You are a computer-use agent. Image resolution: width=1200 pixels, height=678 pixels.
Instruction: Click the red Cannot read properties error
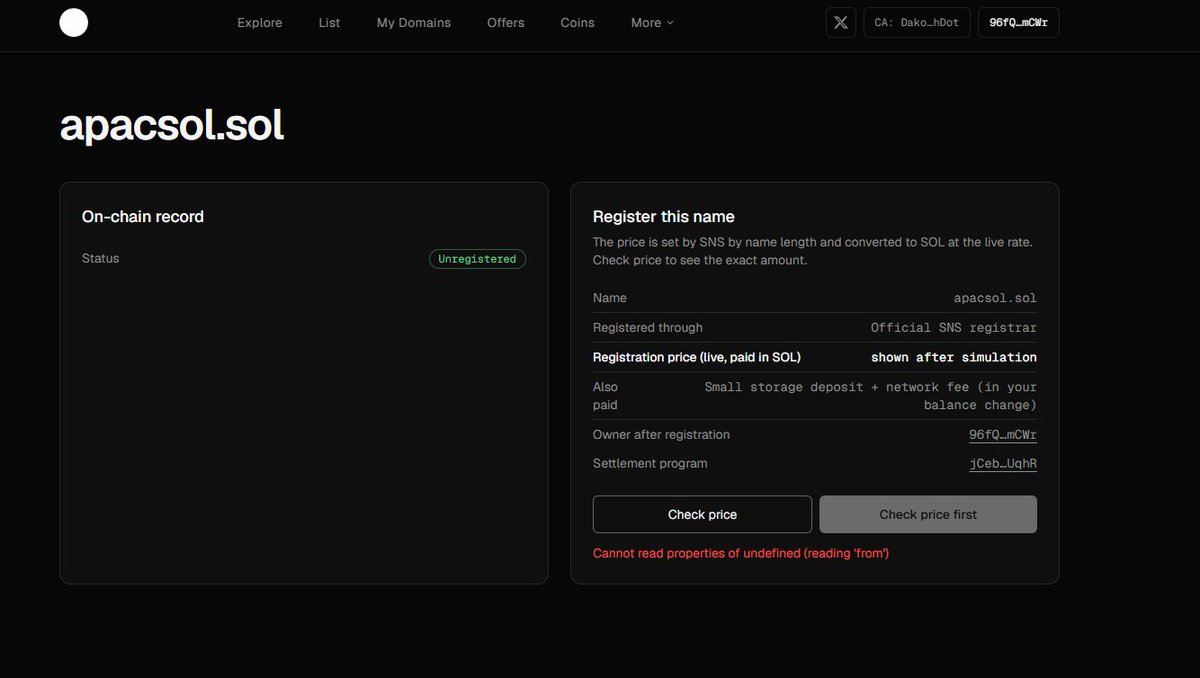click(741, 553)
